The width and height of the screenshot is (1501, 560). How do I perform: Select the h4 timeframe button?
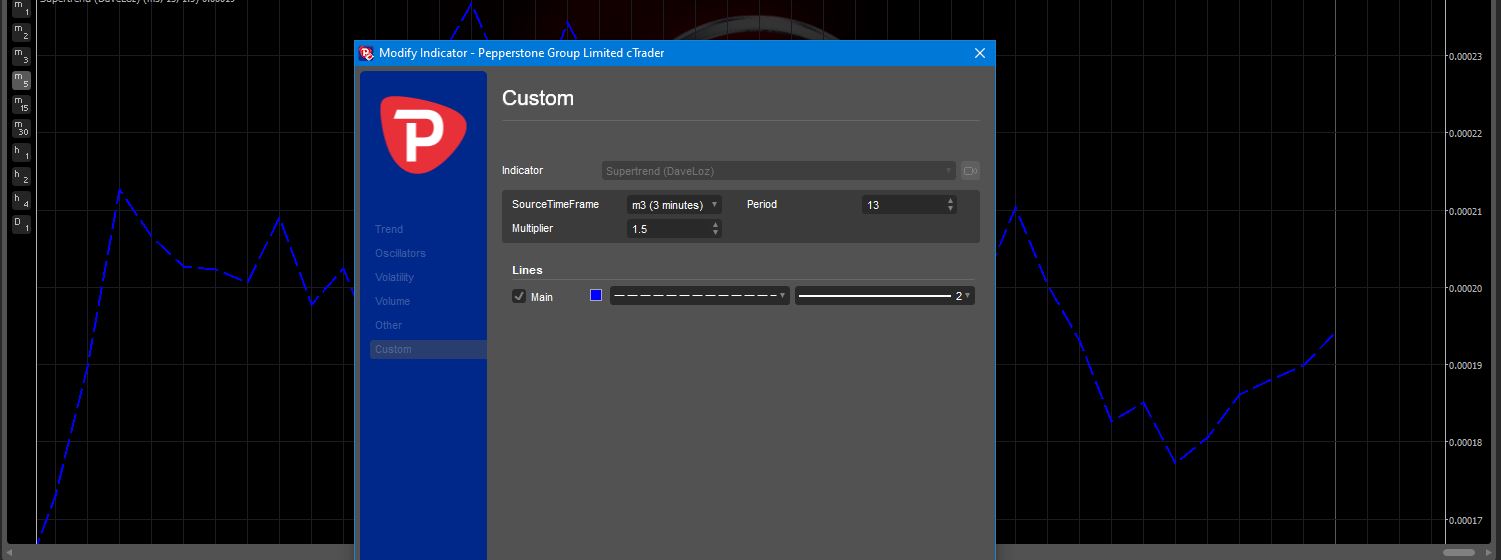point(21,200)
